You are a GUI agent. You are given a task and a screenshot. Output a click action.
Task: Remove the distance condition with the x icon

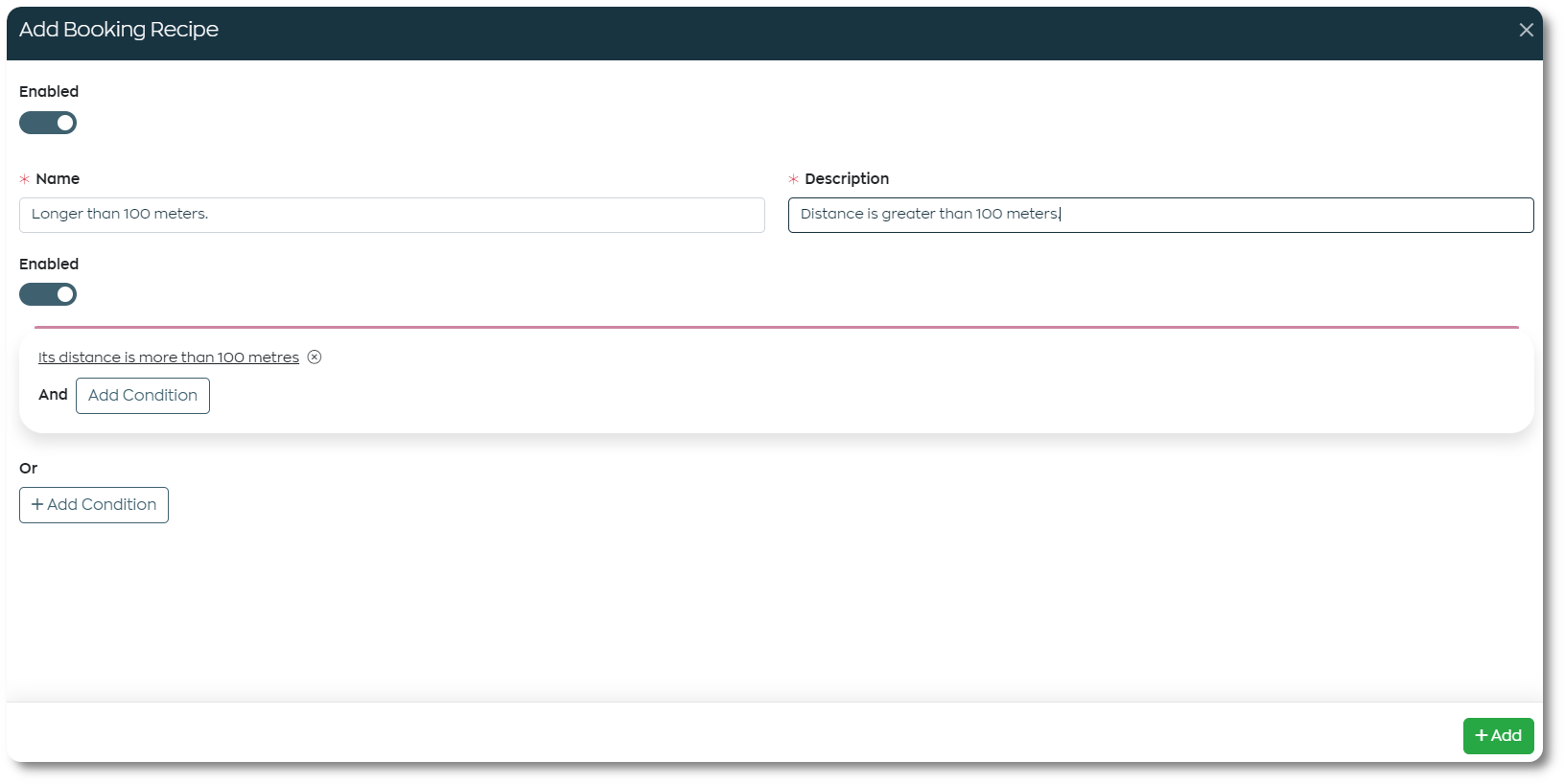pyautogui.click(x=315, y=357)
